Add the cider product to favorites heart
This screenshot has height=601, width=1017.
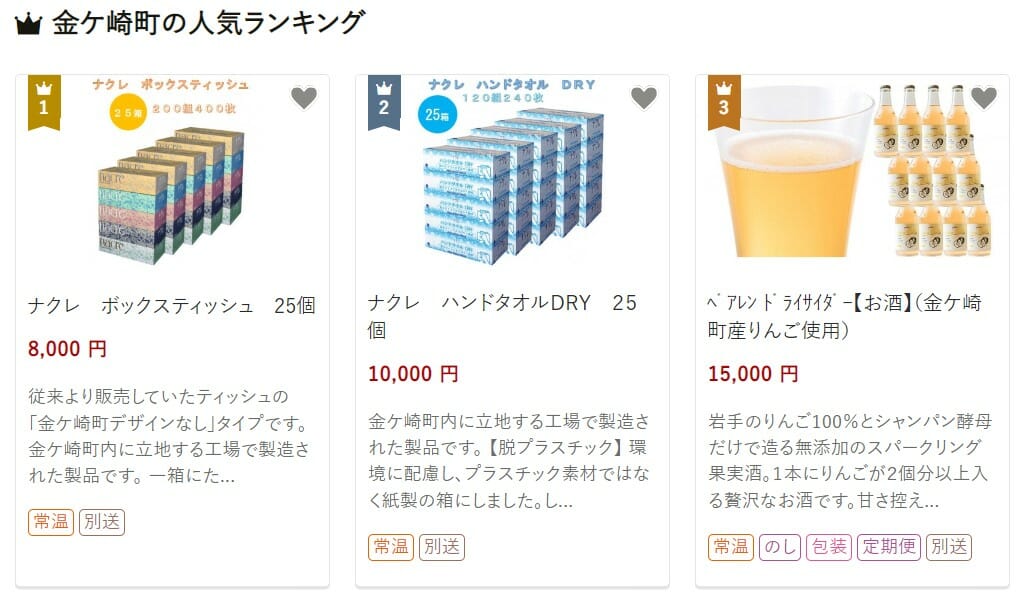point(984,98)
